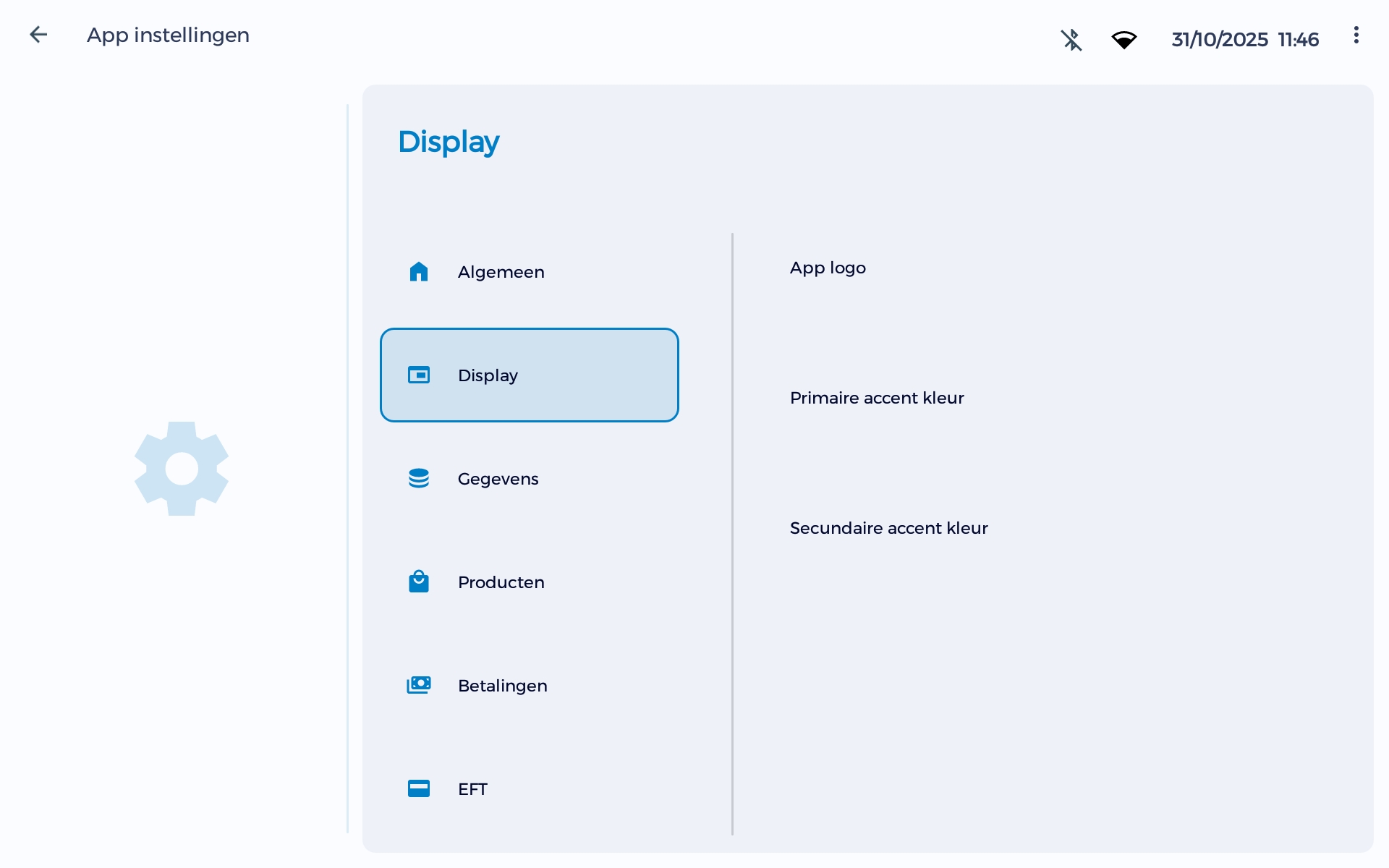Go to the Betalingen settings
This screenshot has height=868, width=1389.
pyautogui.click(x=502, y=686)
